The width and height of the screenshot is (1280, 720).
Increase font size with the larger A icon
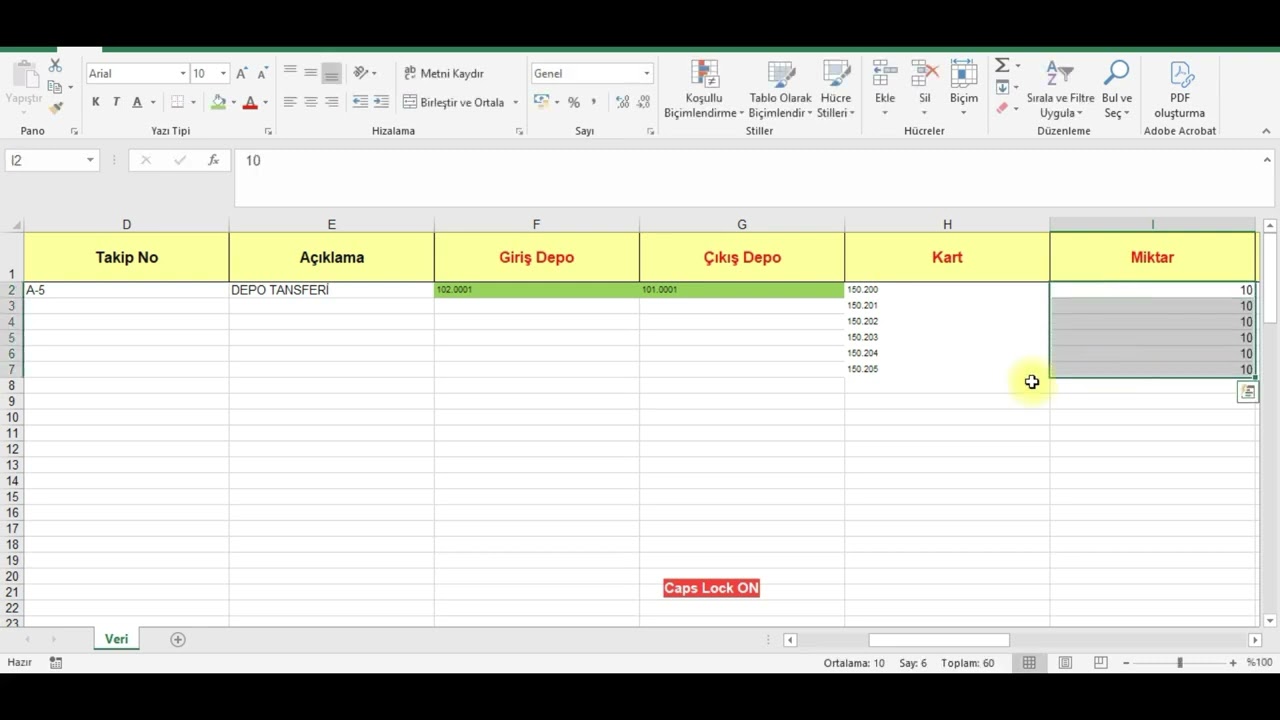point(242,73)
